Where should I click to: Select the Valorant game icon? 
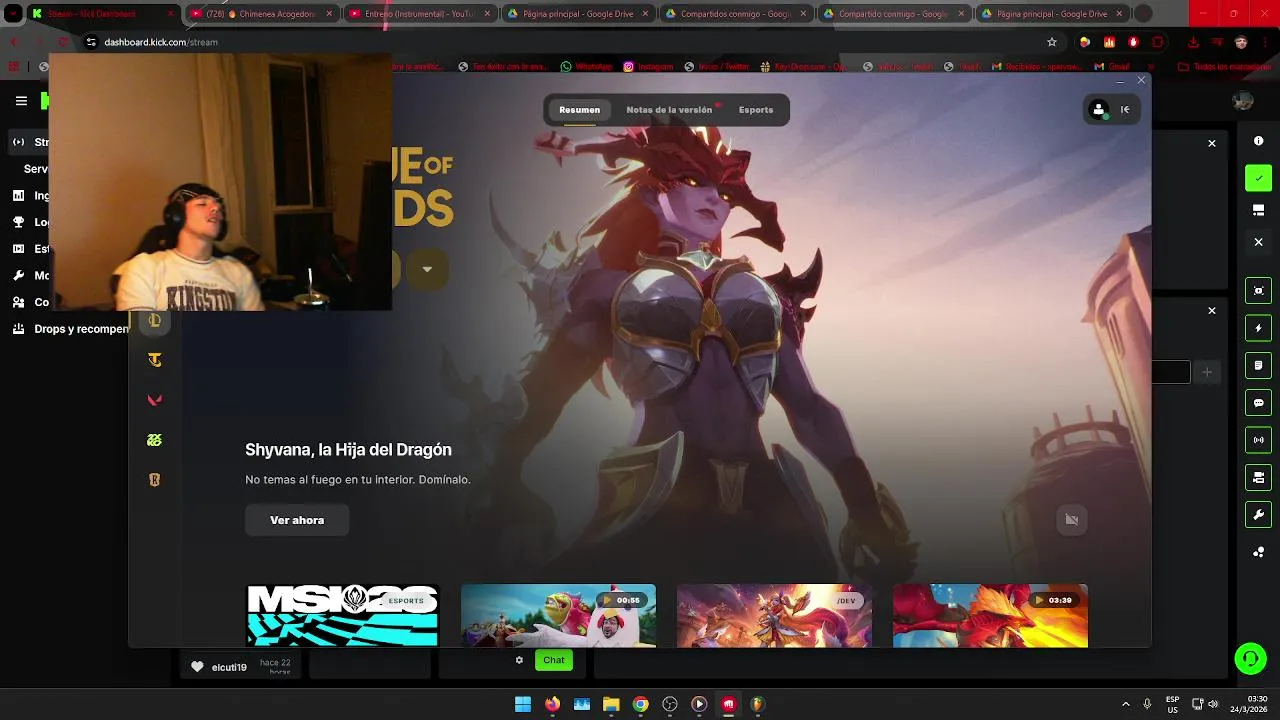[154, 400]
